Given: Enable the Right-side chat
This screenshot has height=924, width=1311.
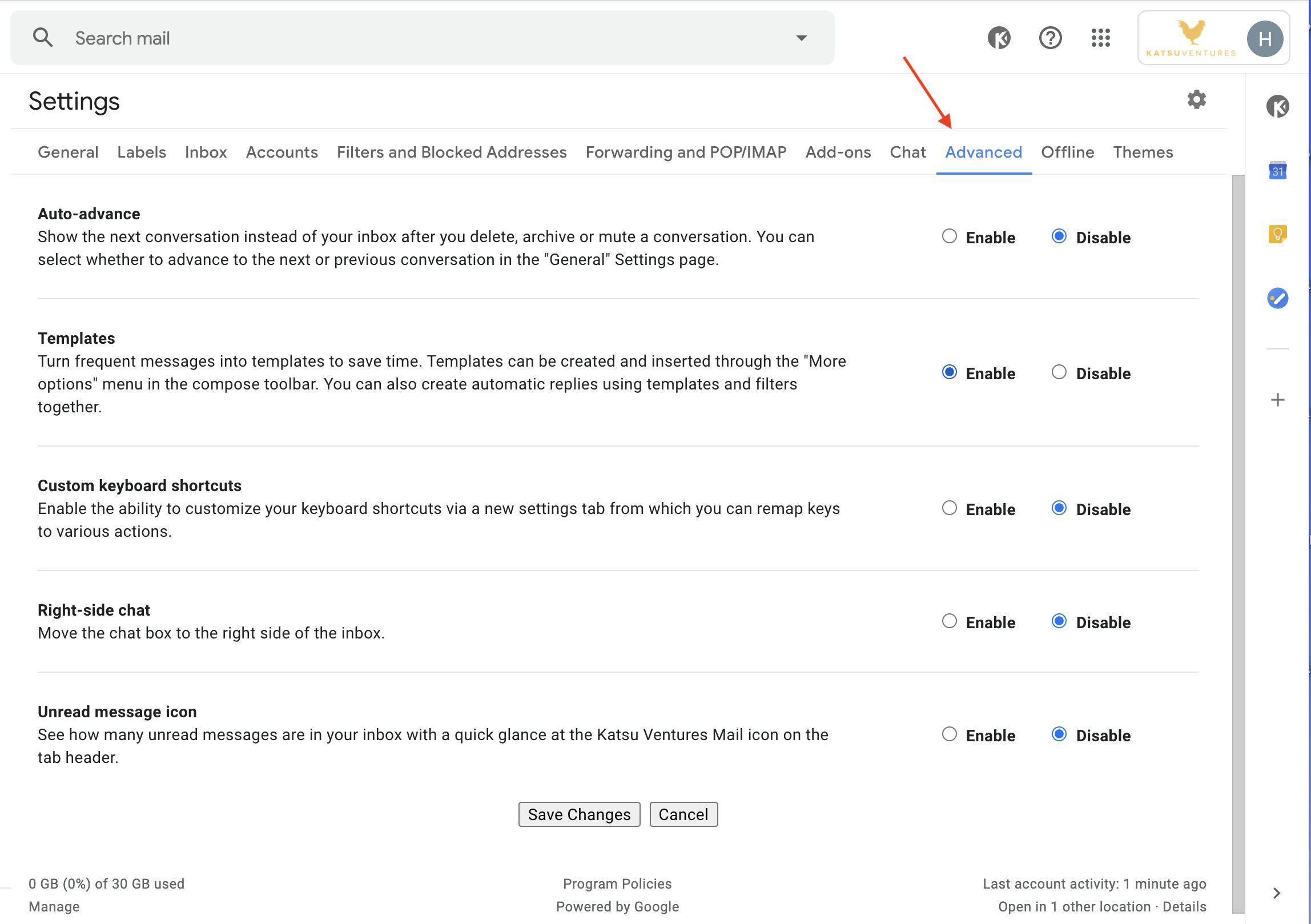Looking at the screenshot, I should point(948,621).
